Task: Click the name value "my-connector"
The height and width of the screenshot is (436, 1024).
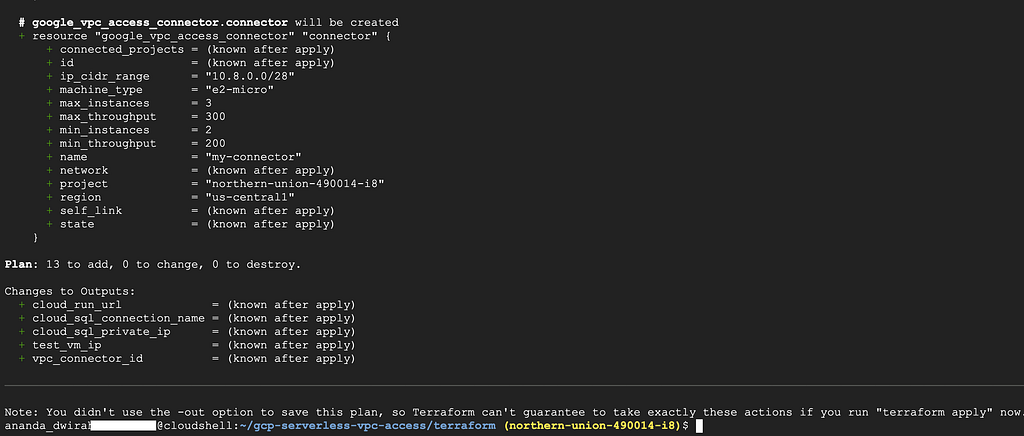Action: coord(253,157)
